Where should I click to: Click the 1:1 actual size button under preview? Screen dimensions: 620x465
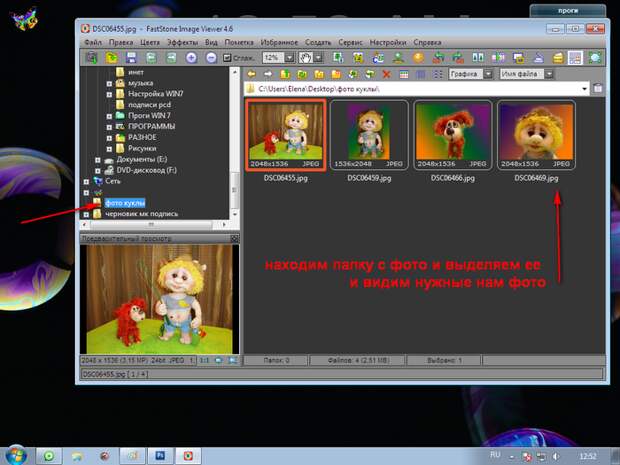(x=204, y=360)
